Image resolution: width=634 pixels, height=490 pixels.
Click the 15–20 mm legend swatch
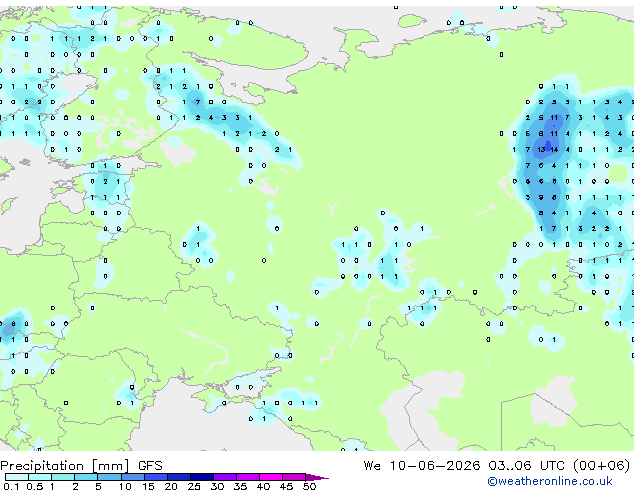[156, 477]
